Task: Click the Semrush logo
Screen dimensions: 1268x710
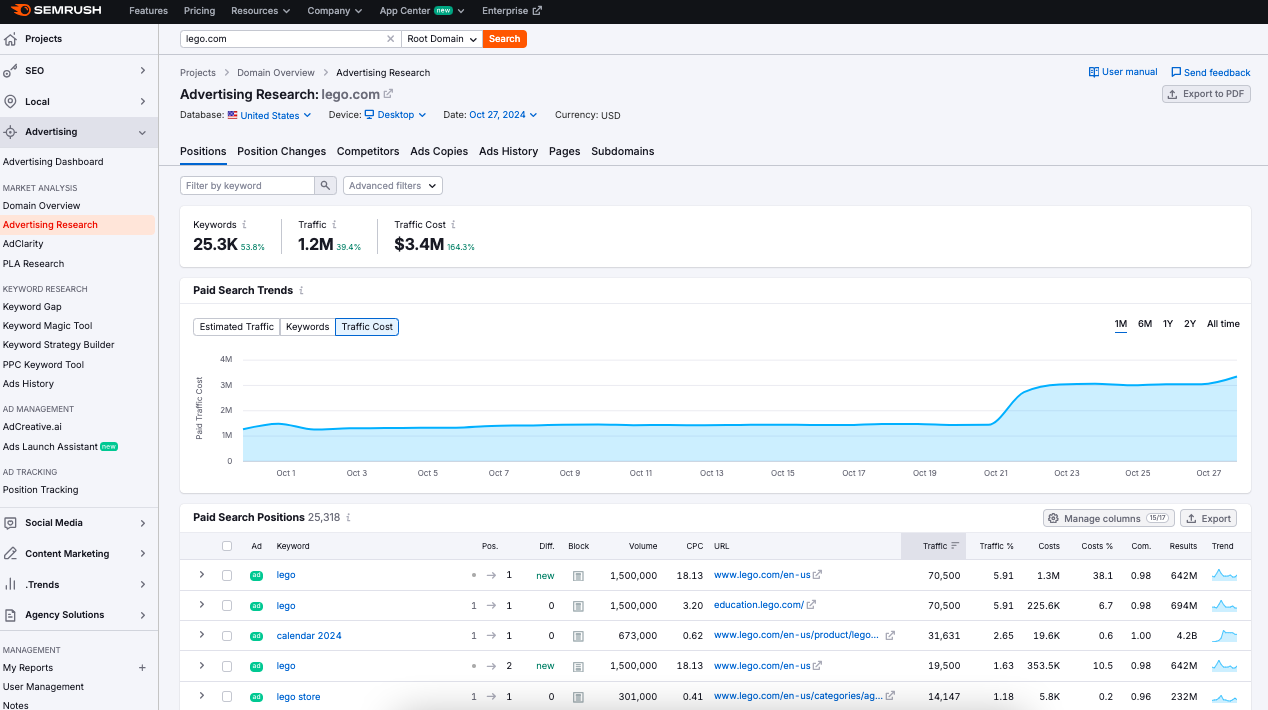Action: pyautogui.click(x=57, y=11)
